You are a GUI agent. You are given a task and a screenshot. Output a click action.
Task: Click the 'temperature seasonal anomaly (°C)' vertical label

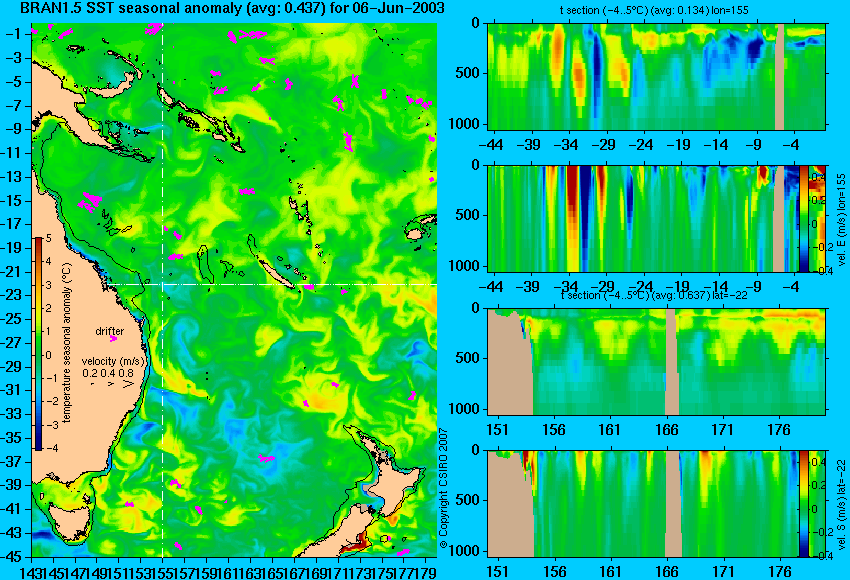[x=66, y=343]
